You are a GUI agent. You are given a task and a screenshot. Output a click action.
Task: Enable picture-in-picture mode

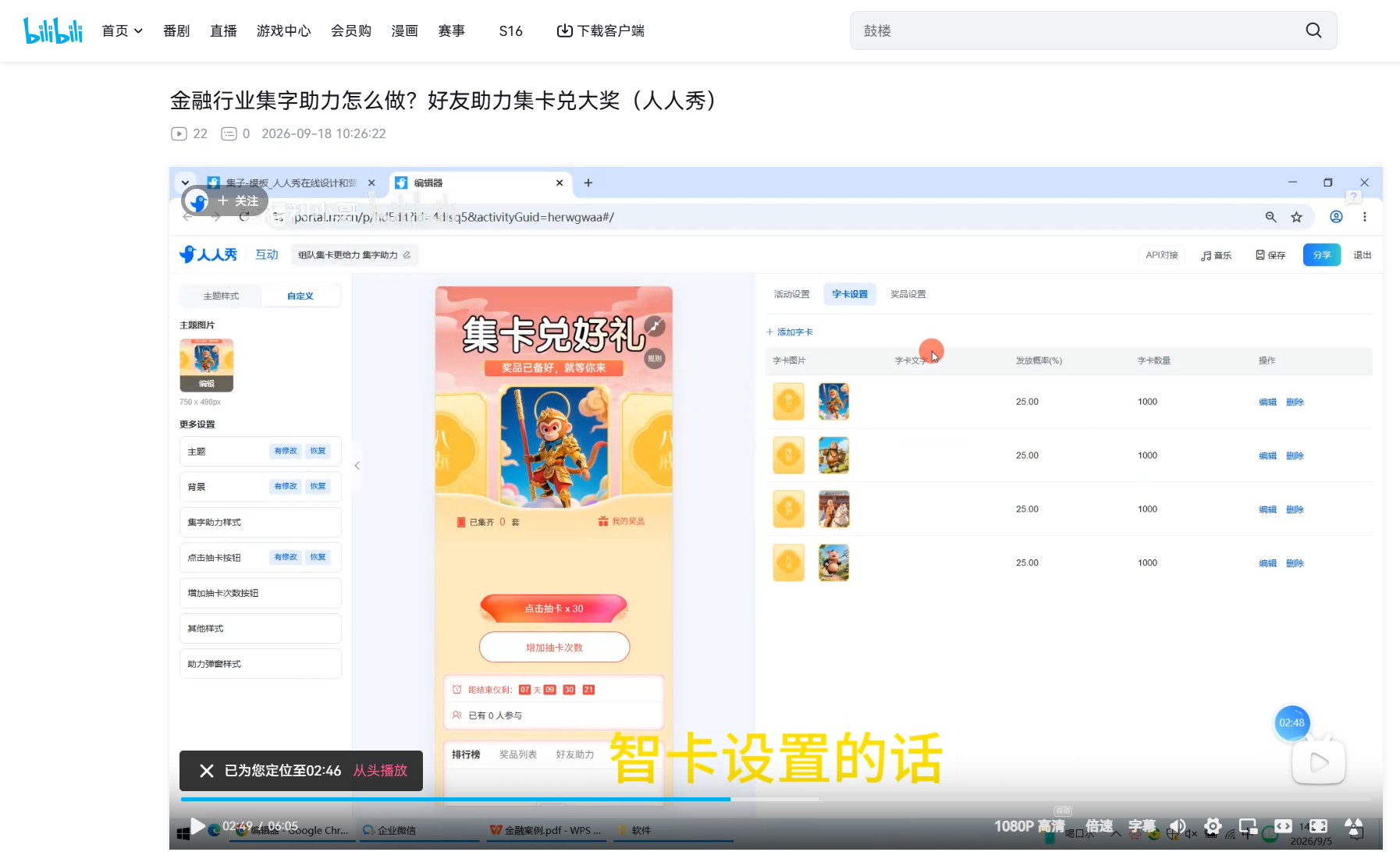point(1248,826)
